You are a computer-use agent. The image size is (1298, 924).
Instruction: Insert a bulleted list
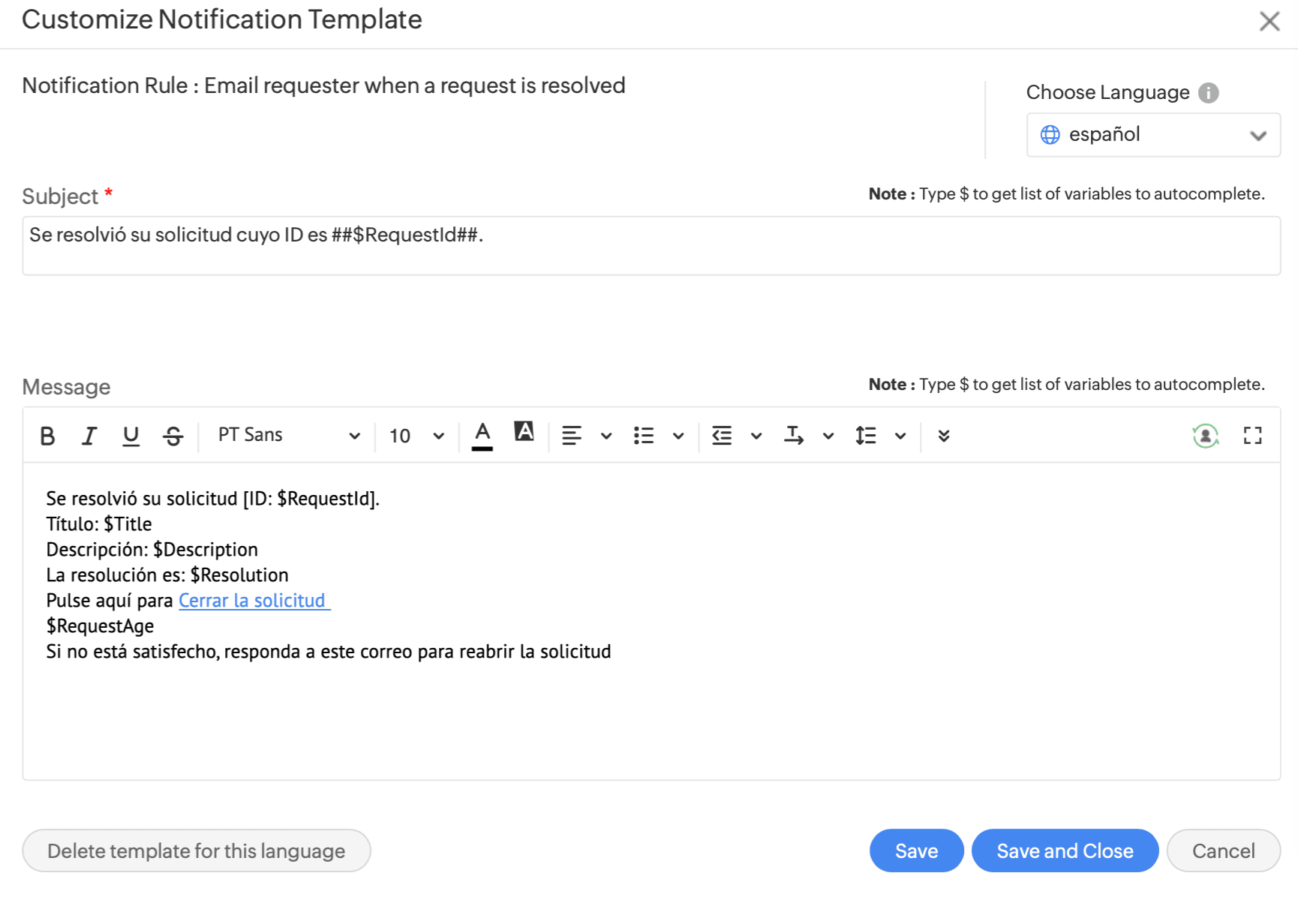click(x=644, y=436)
